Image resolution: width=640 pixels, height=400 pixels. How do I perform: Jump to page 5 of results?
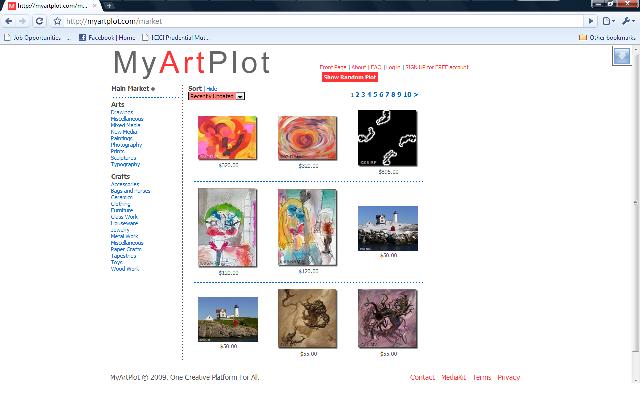pyautogui.click(x=375, y=95)
